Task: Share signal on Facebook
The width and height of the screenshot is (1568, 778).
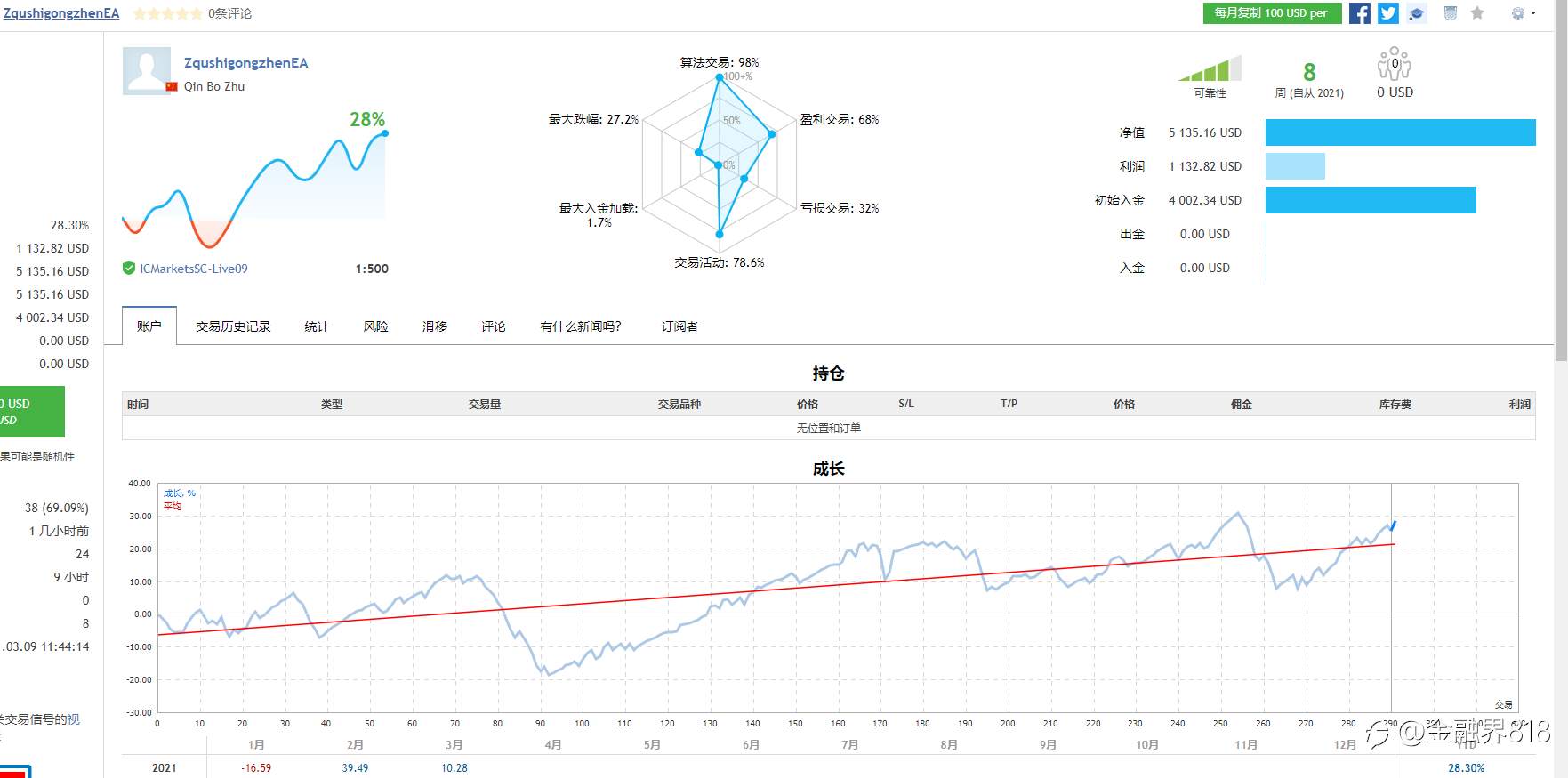Action: coord(1359,13)
